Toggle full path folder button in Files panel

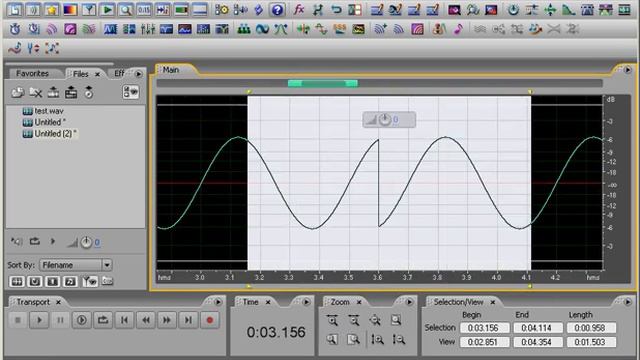tap(107, 281)
